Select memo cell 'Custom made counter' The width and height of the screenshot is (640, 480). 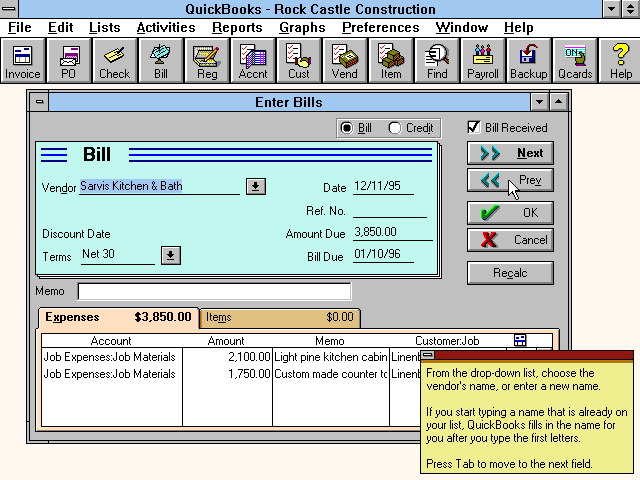click(331, 374)
